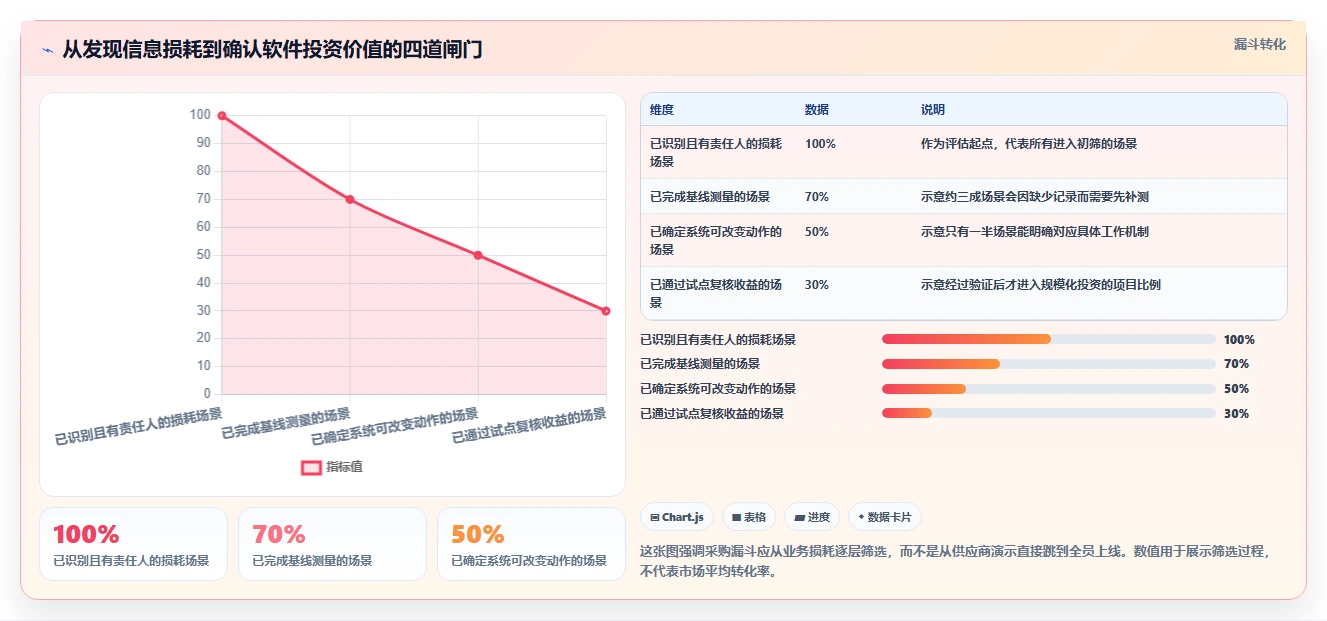The width and height of the screenshot is (1327, 621).
Task: Click the 70% table data cell
Action: (x=817, y=197)
